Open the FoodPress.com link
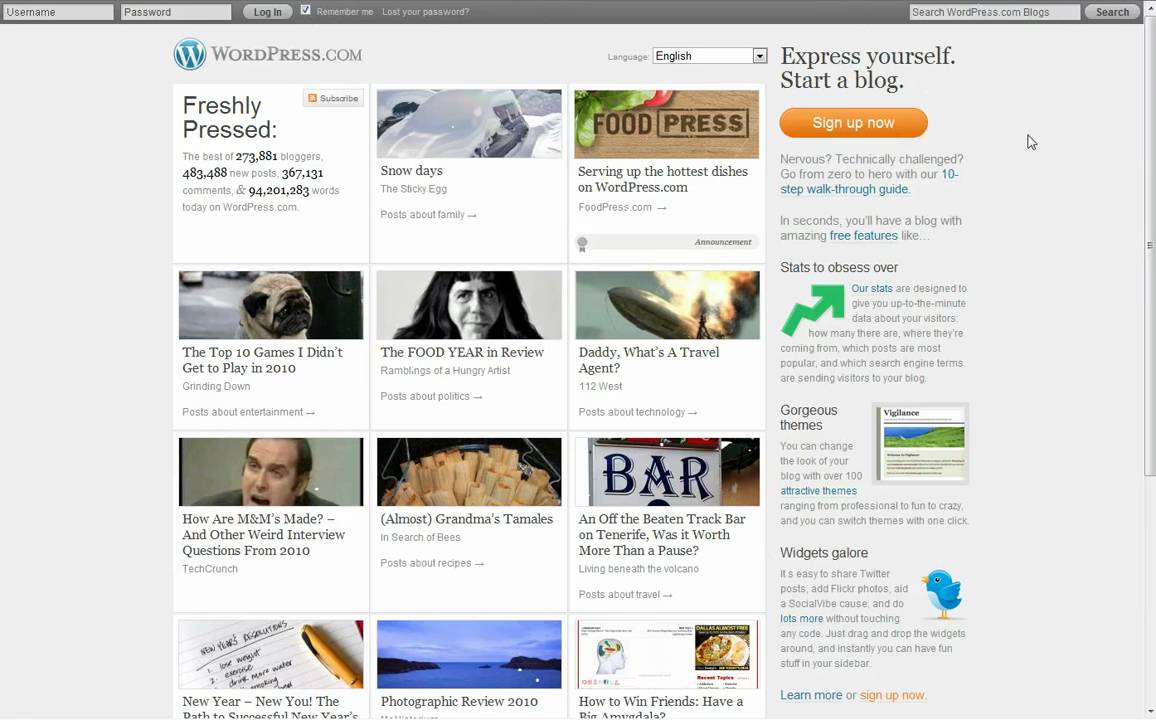Image resolution: width=1156 pixels, height=720 pixels. click(x=622, y=208)
